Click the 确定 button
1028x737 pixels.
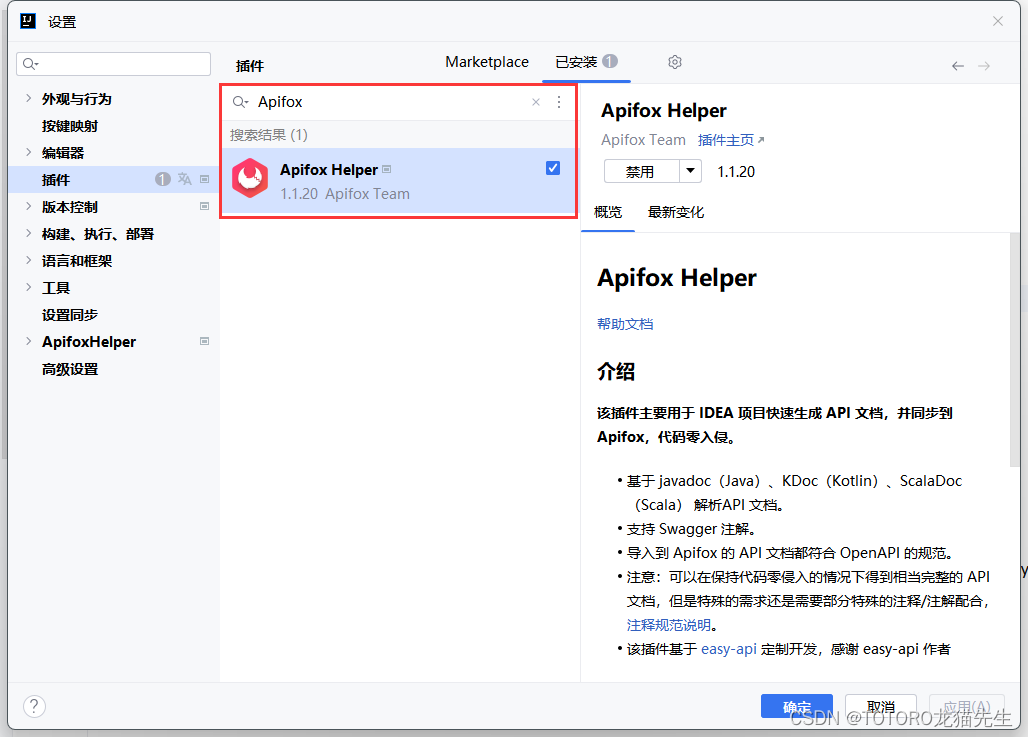pos(796,706)
